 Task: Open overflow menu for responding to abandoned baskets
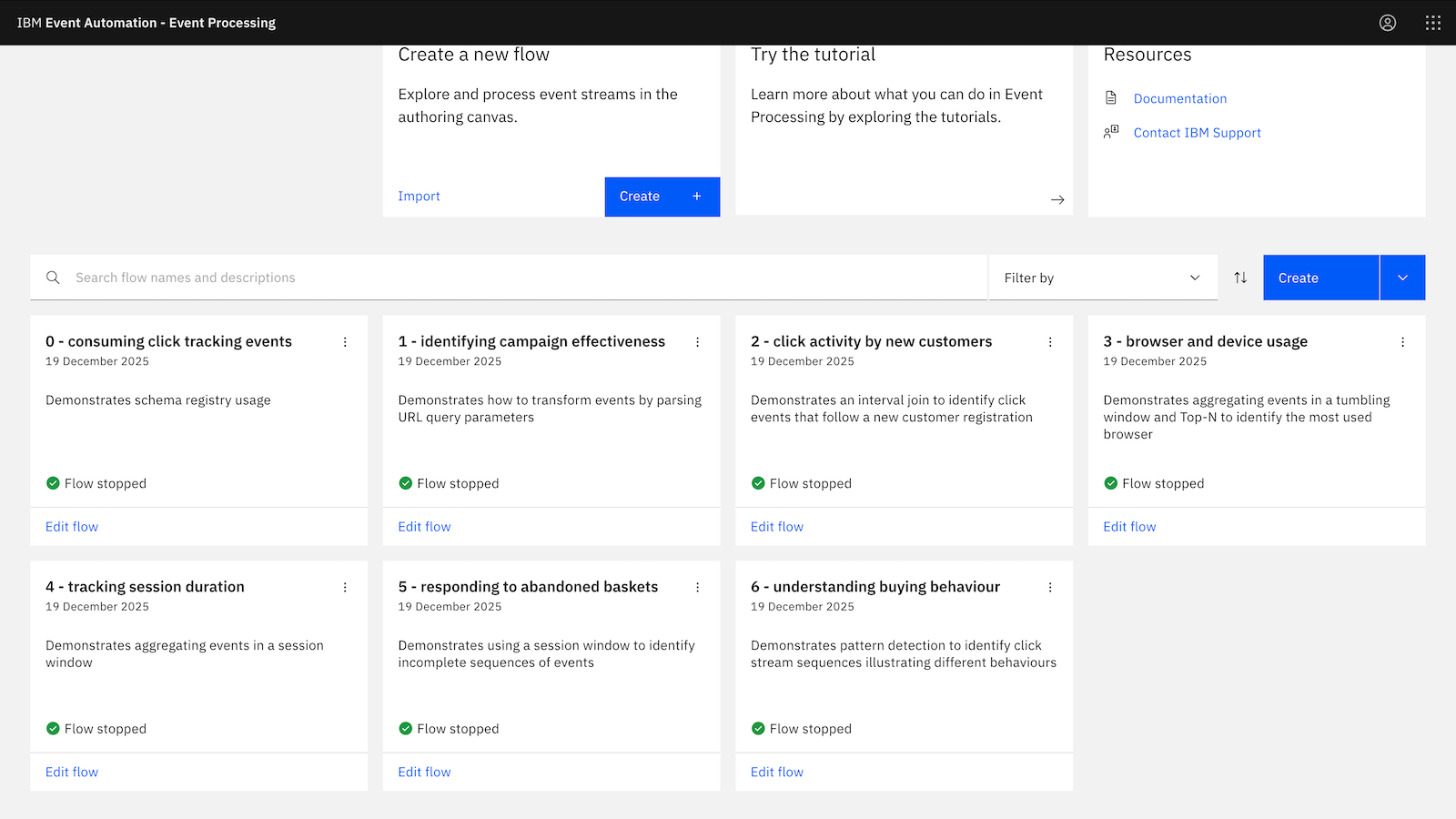tap(698, 588)
